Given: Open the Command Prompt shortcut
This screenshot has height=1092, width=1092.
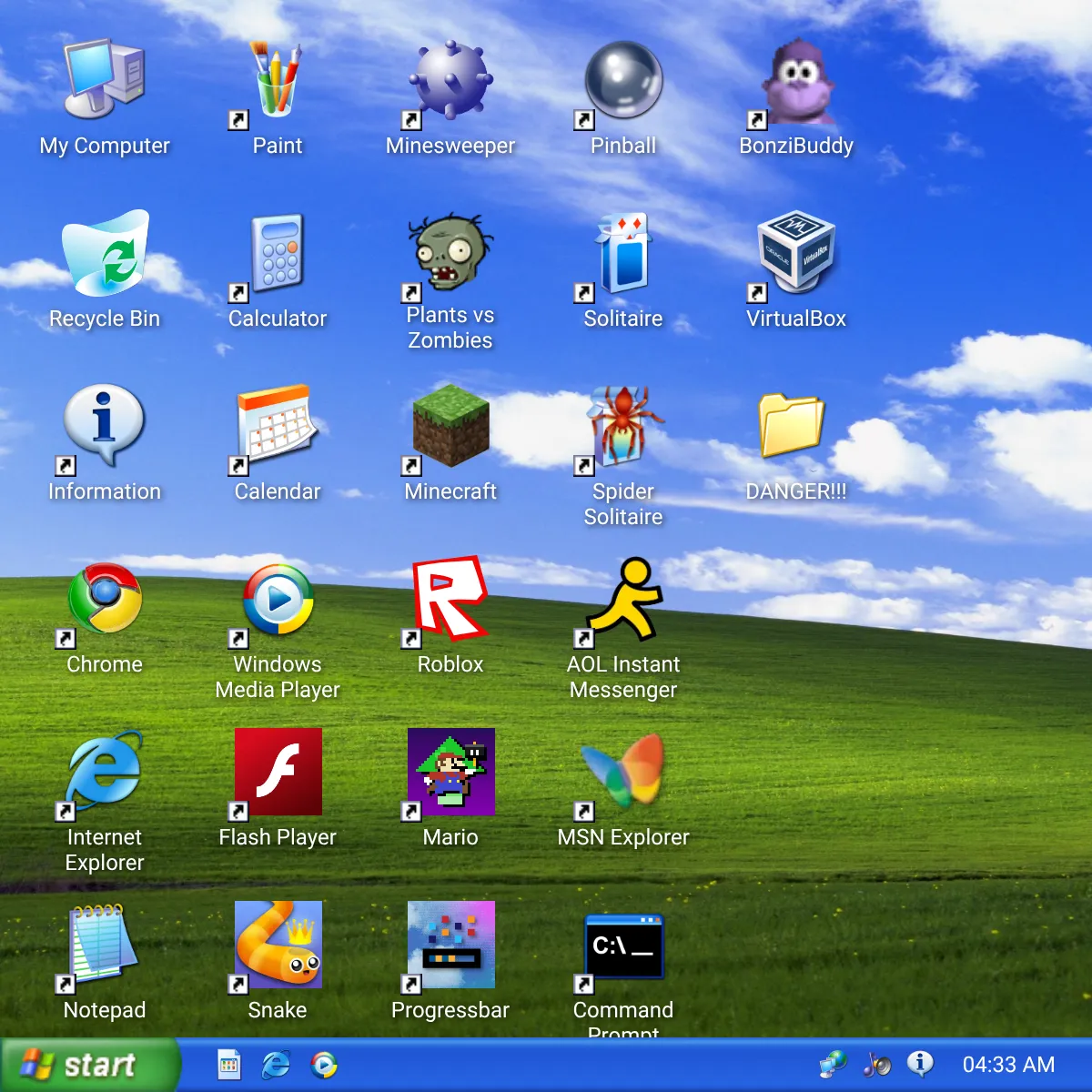Looking at the screenshot, I should point(622,946).
